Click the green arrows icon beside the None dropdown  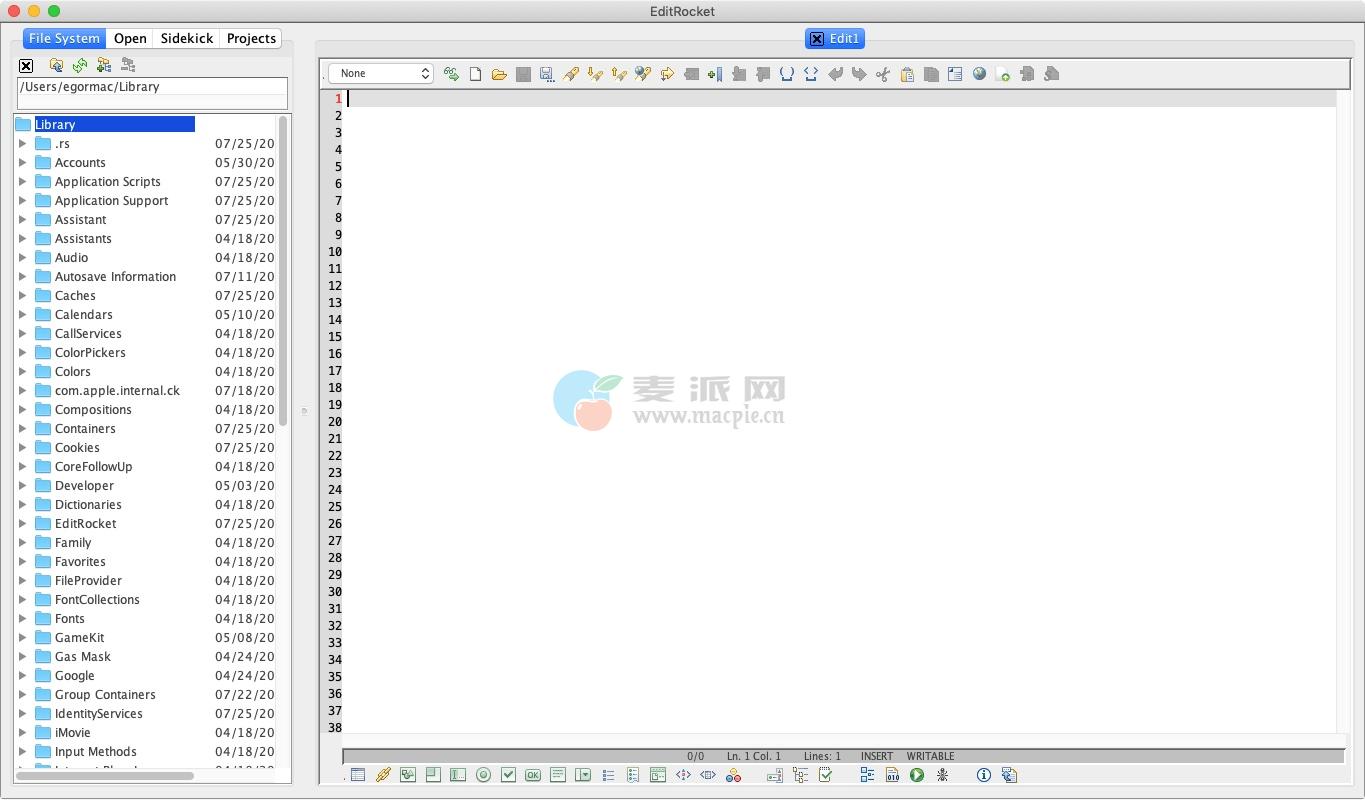[451, 74]
